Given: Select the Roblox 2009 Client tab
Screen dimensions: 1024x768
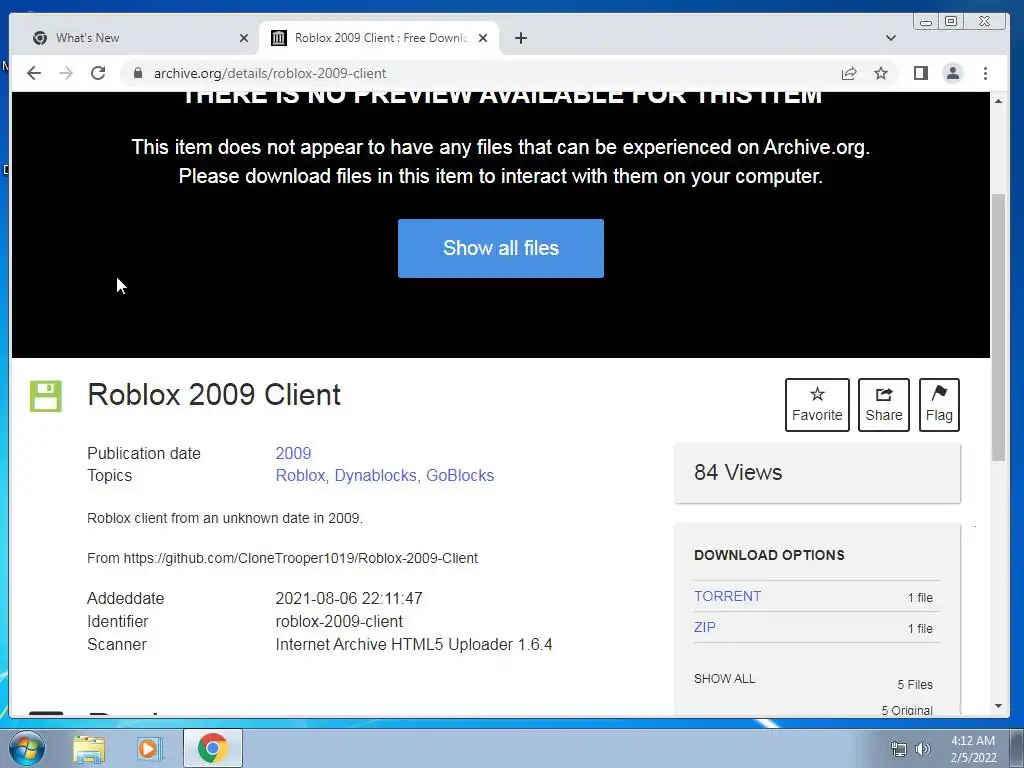Looking at the screenshot, I should [379, 38].
